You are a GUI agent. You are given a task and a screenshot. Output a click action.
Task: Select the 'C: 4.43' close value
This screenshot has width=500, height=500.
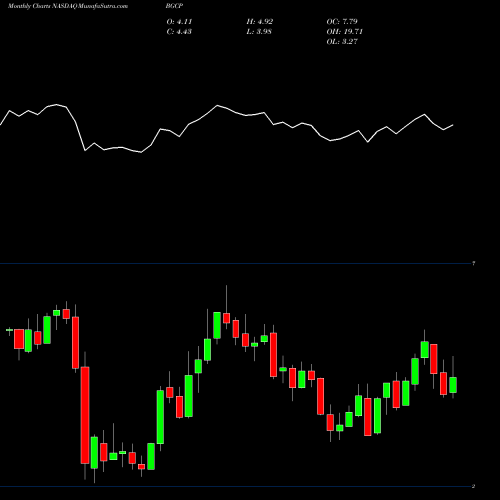click(x=179, y=32)
